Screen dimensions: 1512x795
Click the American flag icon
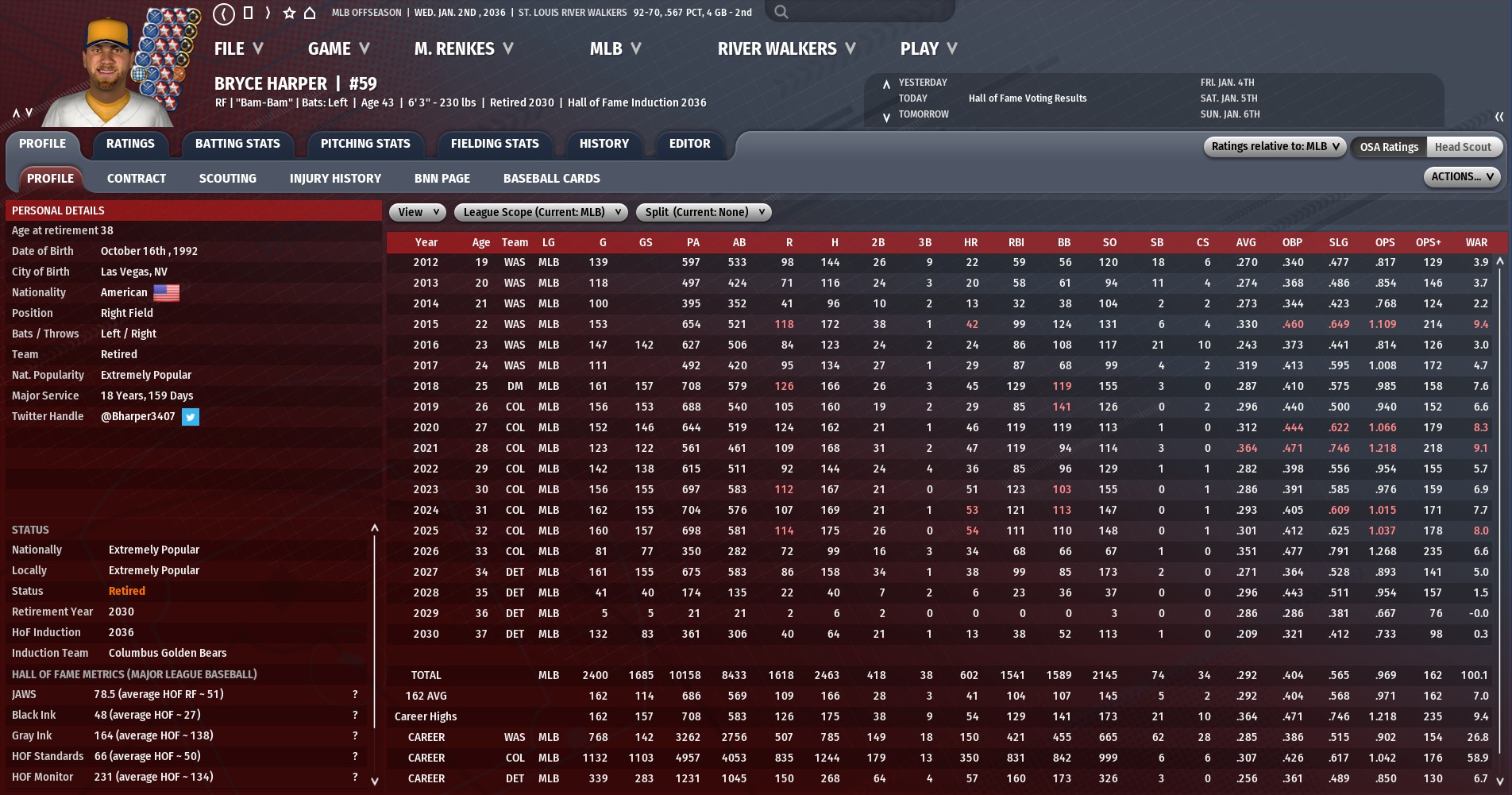166,293
